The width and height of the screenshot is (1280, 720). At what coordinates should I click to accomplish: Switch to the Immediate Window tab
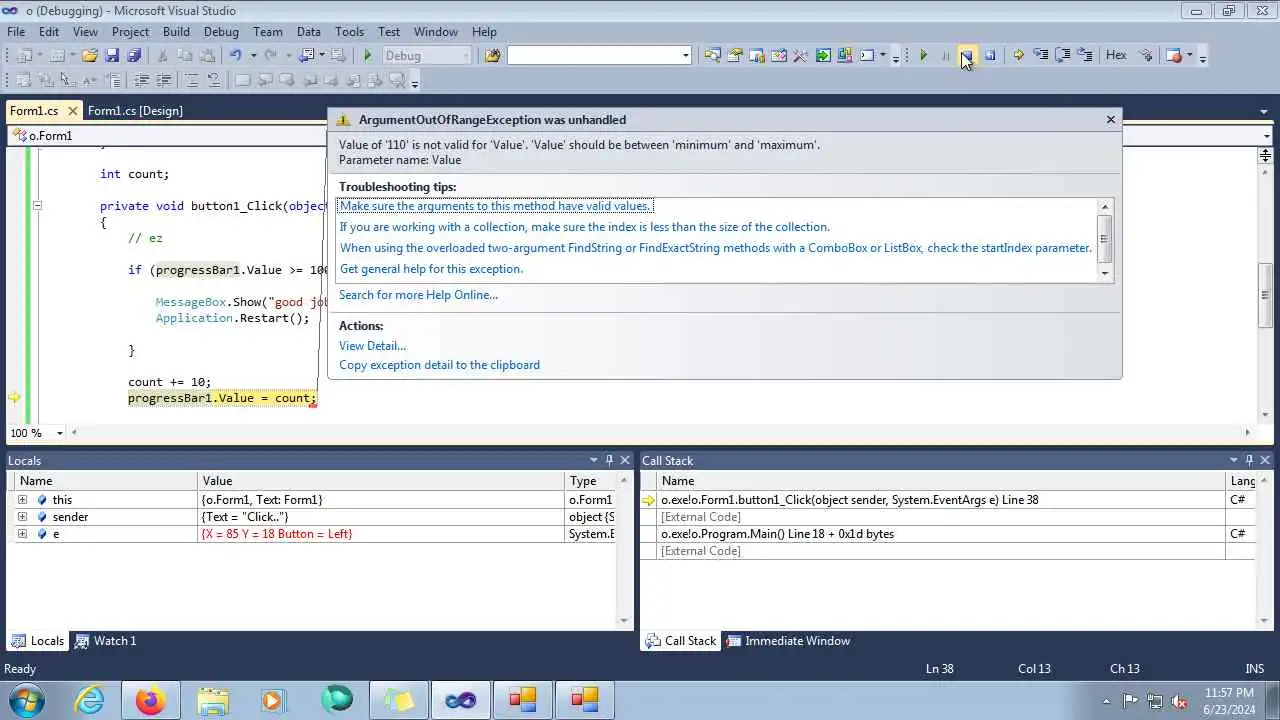coord(788,641)
